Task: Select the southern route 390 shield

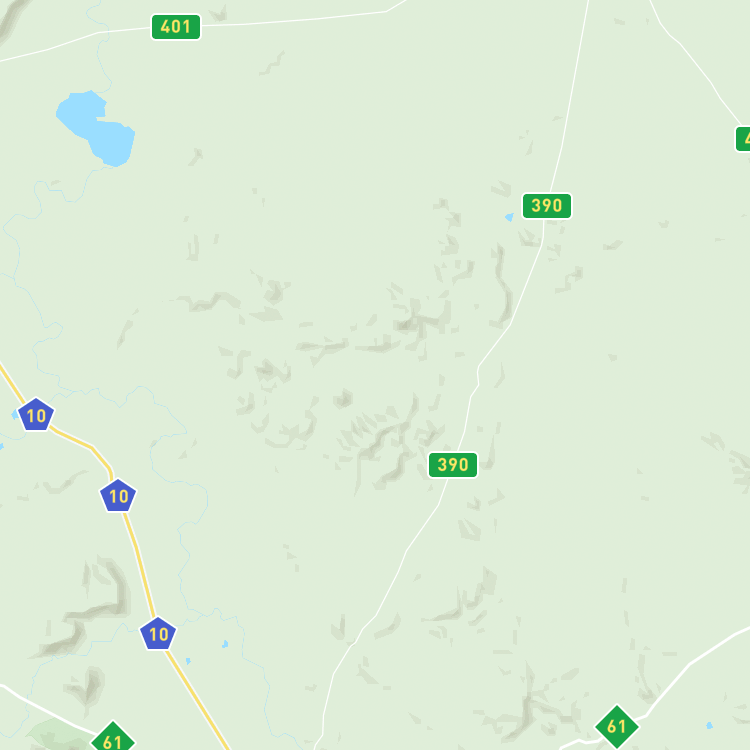Action: click(452, 465)
